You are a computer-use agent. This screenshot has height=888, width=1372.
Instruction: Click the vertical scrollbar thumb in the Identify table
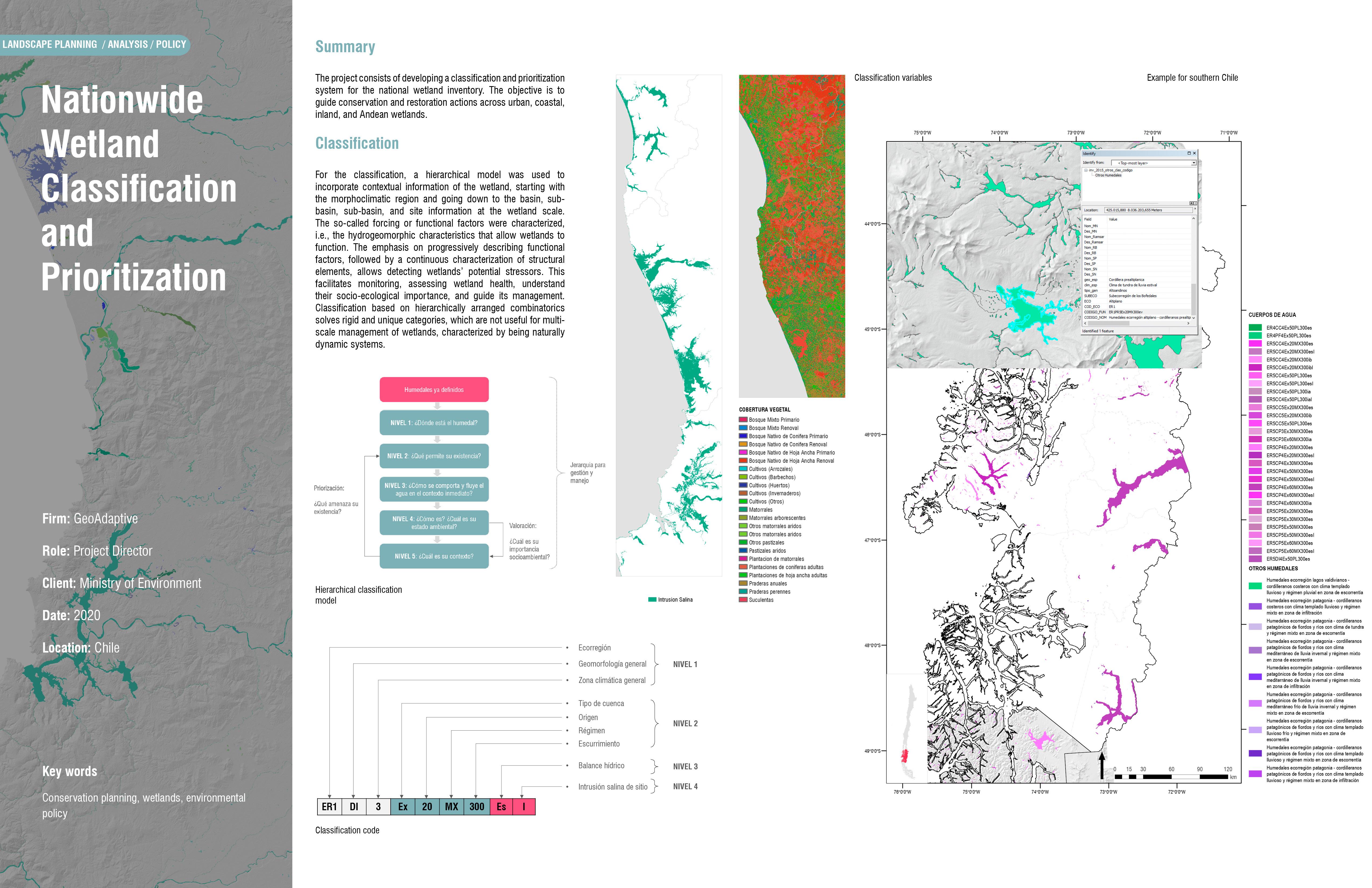(x=1194, y=299)
